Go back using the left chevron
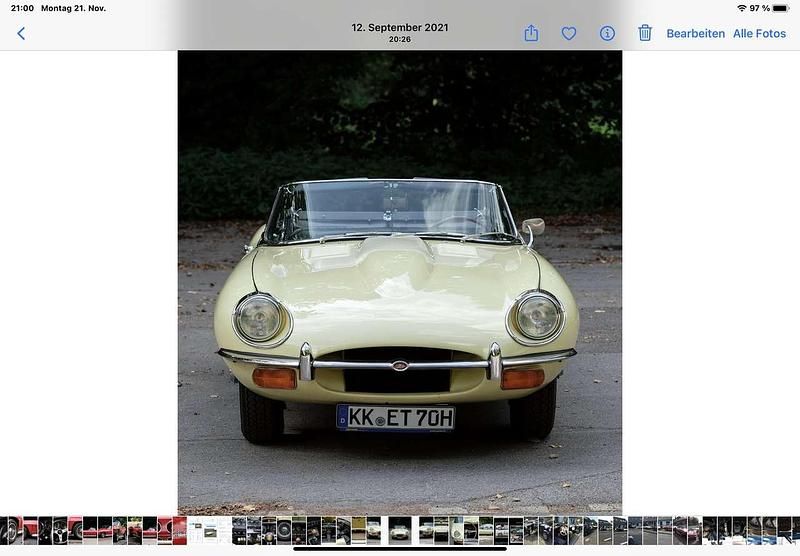800x556 pixels. pos(21,34)
